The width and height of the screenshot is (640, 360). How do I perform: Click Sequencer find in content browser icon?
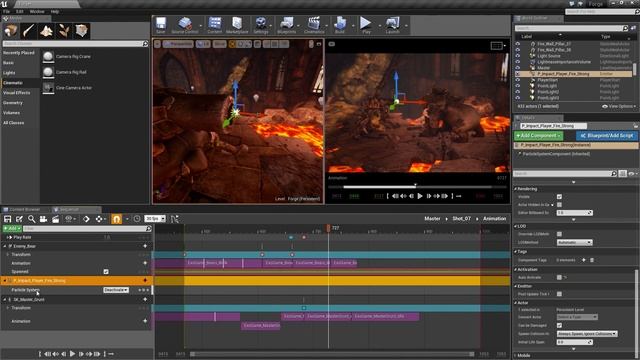coord(31,219)
